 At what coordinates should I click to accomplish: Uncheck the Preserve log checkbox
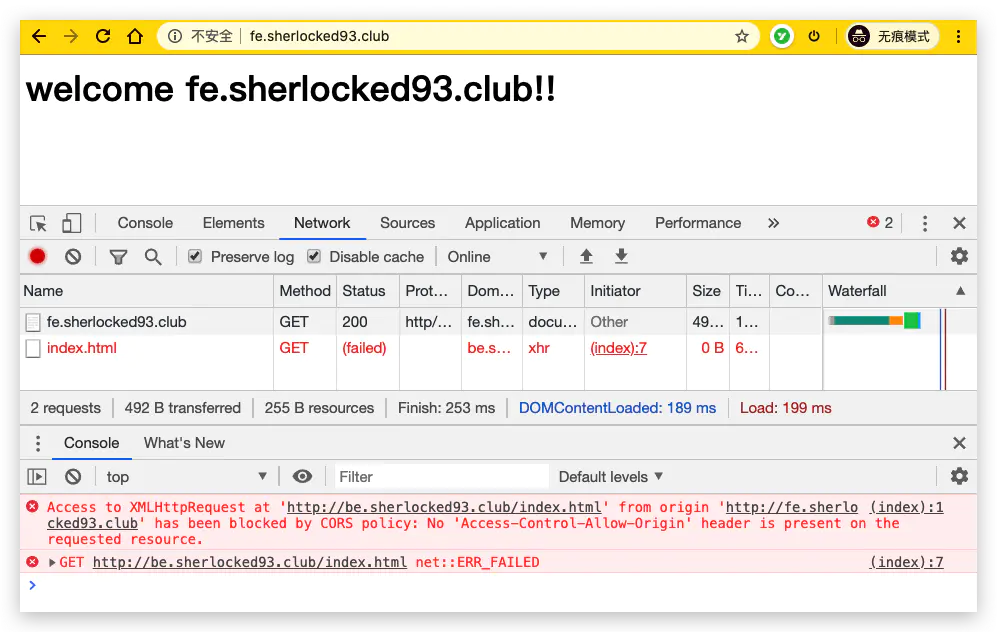[x=195, y=256]
